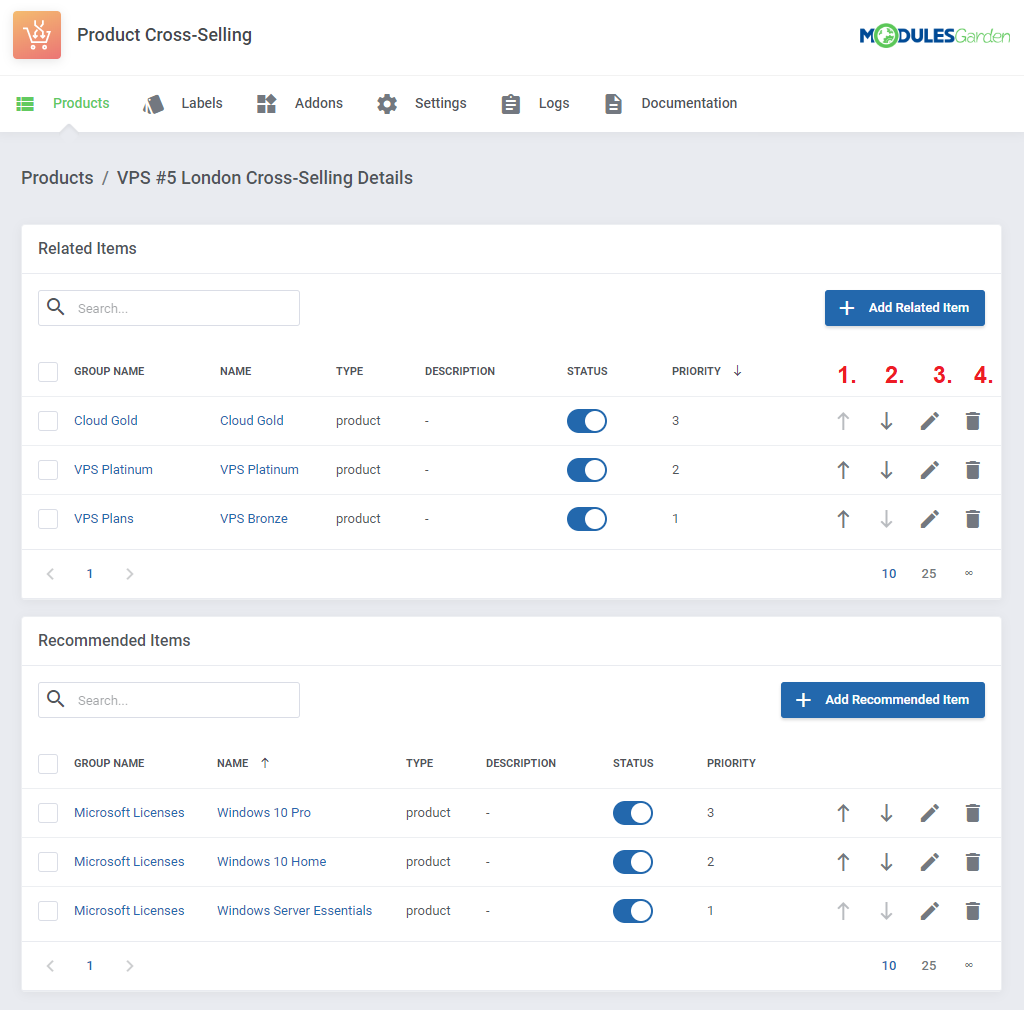Viewport: 1024px width, 1010px height.
Task: Show all entries in Related Items
Action: [968, 573]
